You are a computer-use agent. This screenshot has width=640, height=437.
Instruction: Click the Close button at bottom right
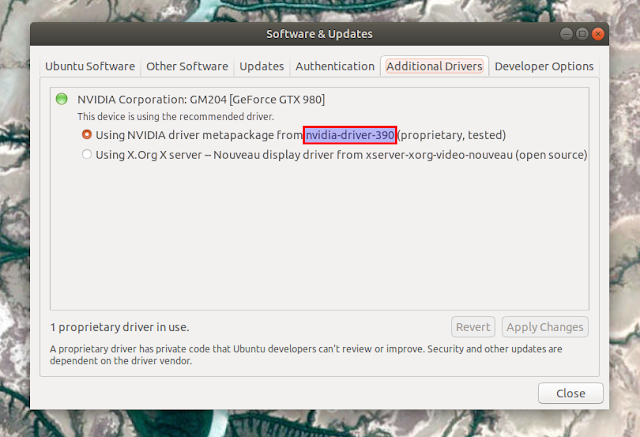pos(570,392)
